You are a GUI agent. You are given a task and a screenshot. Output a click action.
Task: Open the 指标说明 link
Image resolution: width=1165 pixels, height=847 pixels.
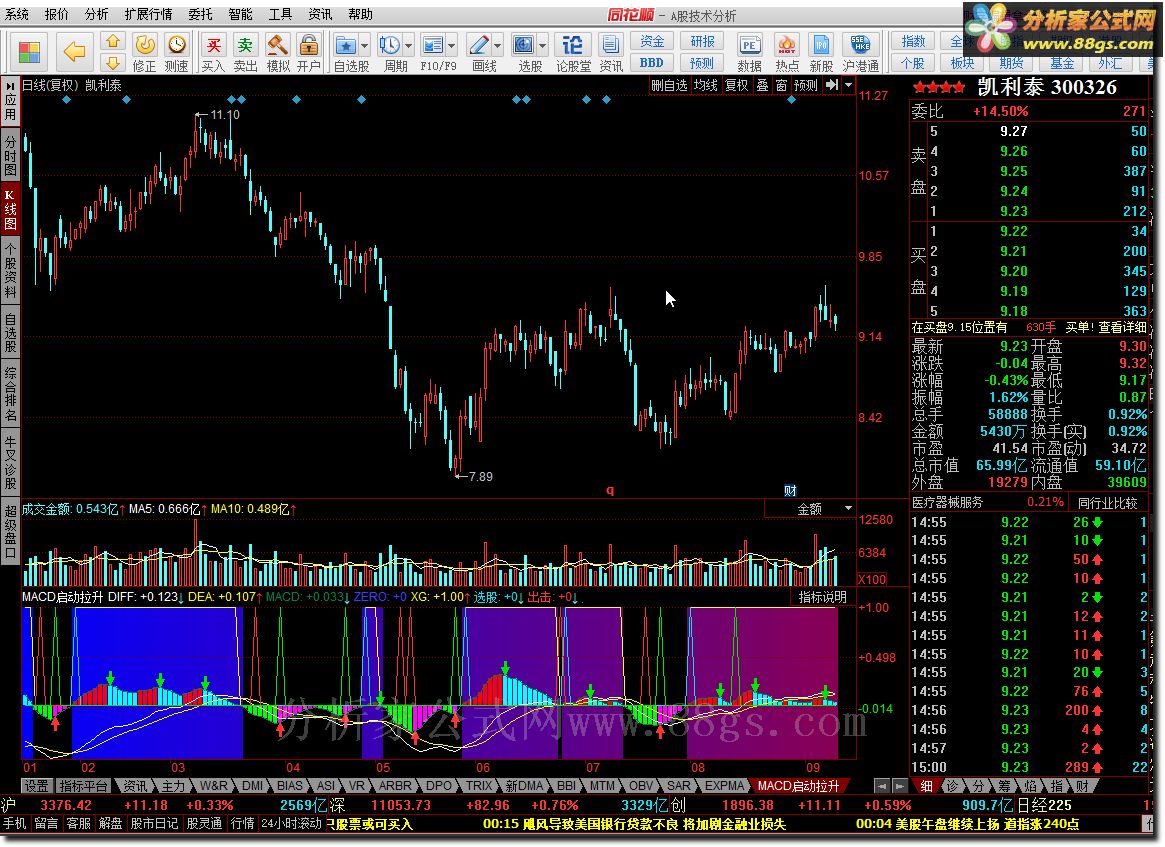822,597
